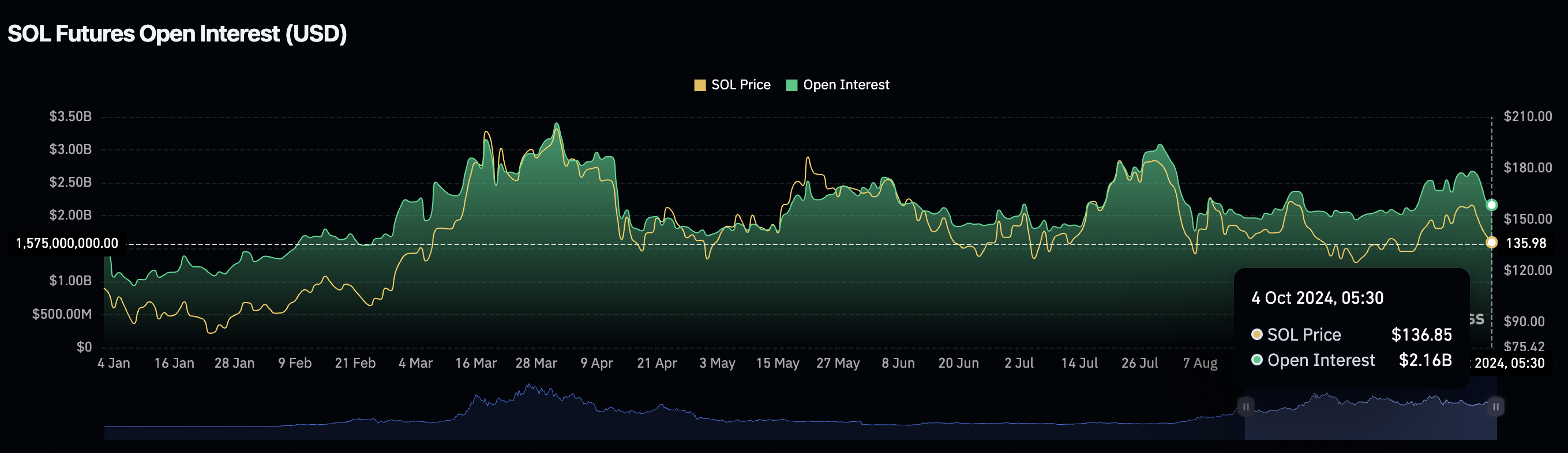This screenshot has width=1568, height=453.
Task: Click the 2024, 05:30 x-axis crosshair label
Action: pos(1509,363)
